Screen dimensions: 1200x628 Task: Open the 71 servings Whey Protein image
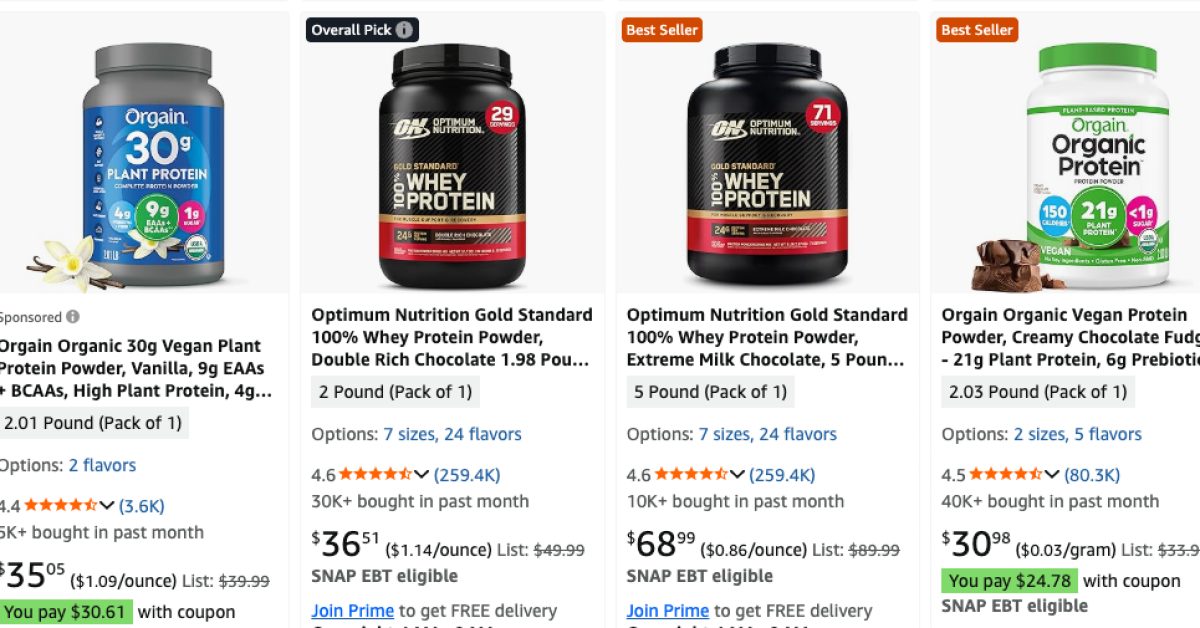[x=767, y=165]
